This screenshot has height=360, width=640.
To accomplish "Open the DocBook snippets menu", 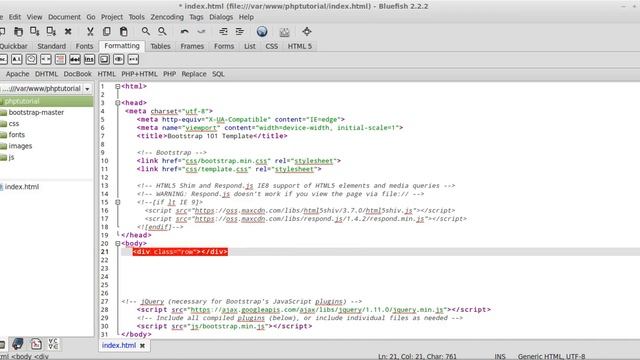I will click(x=78, y=74).
